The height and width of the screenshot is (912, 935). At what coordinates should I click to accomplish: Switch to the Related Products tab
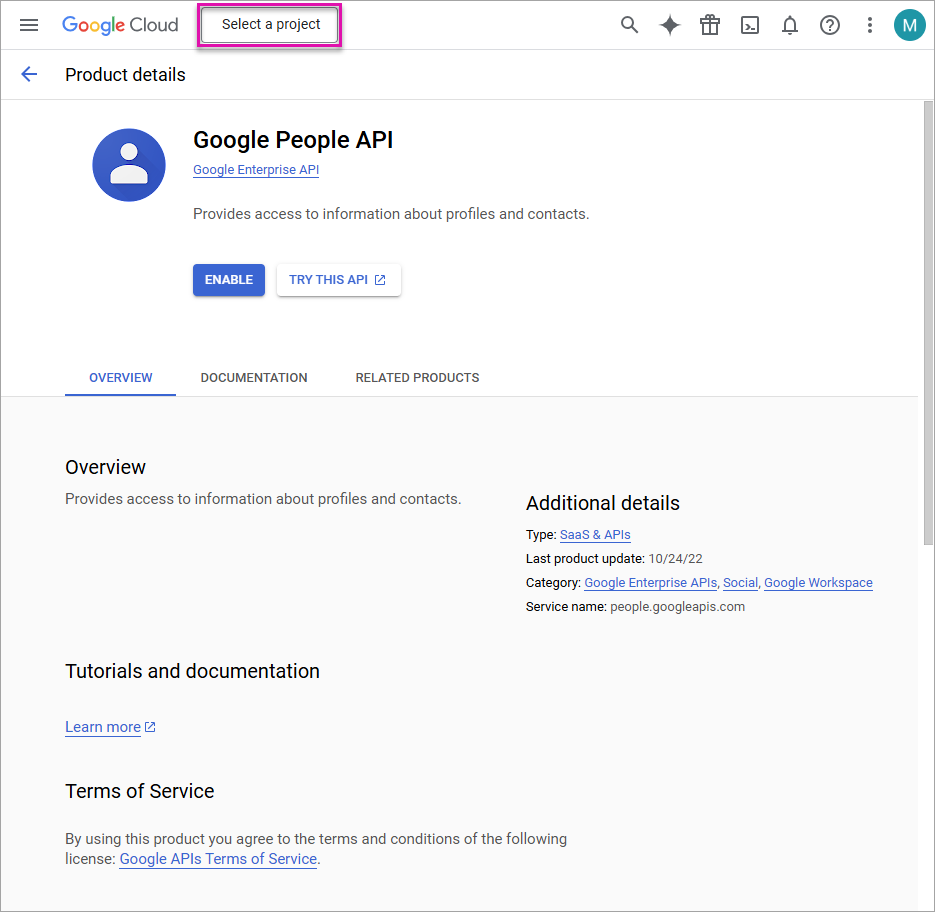[x=417, y=378]
